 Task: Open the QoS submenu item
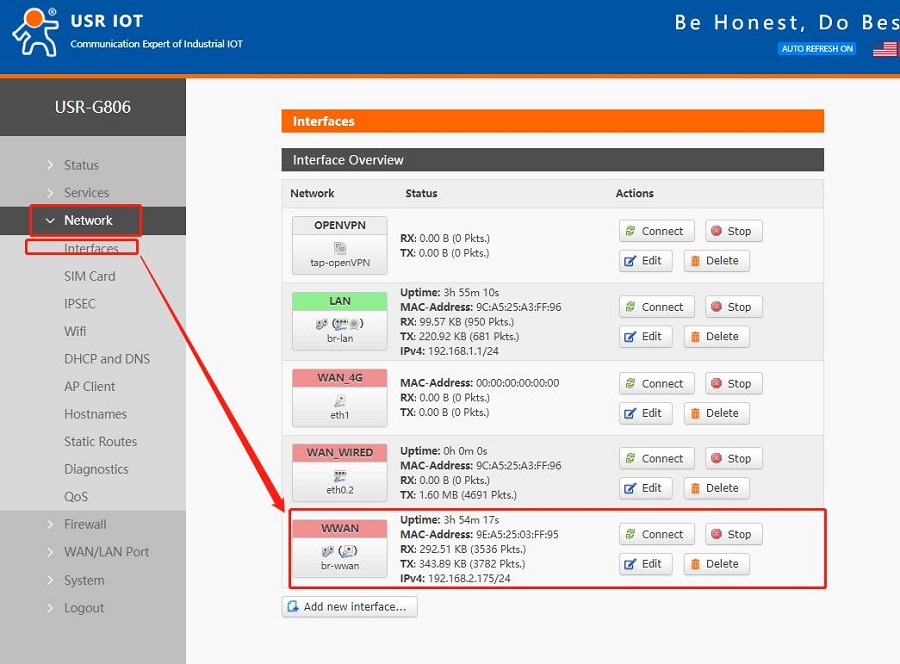pos(76,496)
